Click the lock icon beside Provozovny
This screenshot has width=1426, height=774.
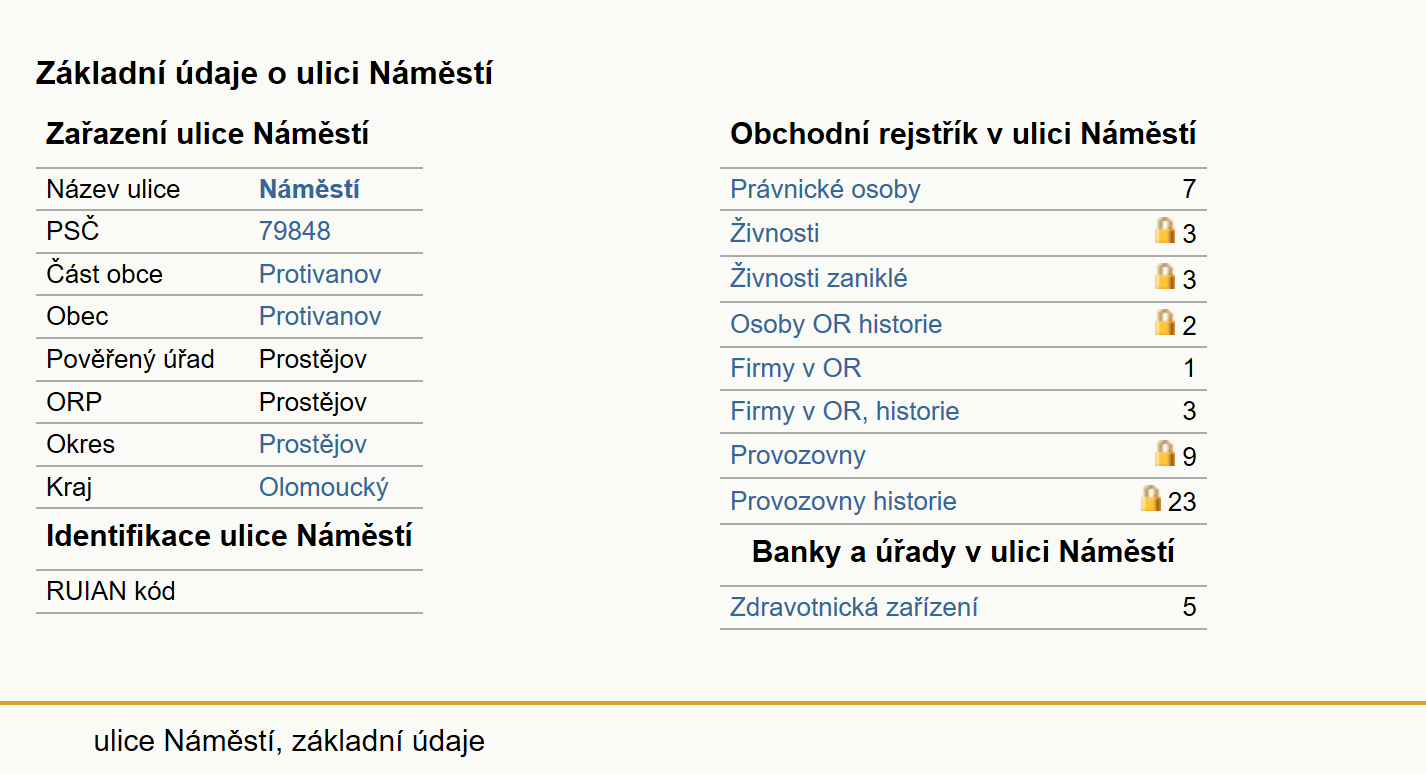pyautogui.click(x=1165, y=453)
